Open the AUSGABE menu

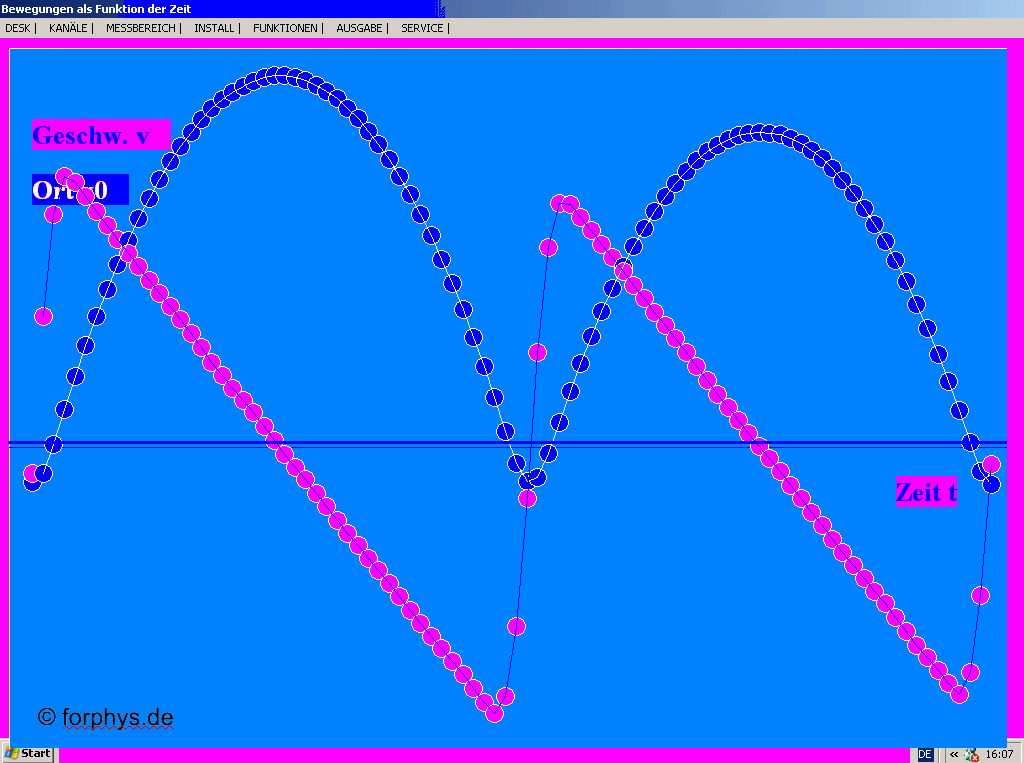[x=360, y=28]
